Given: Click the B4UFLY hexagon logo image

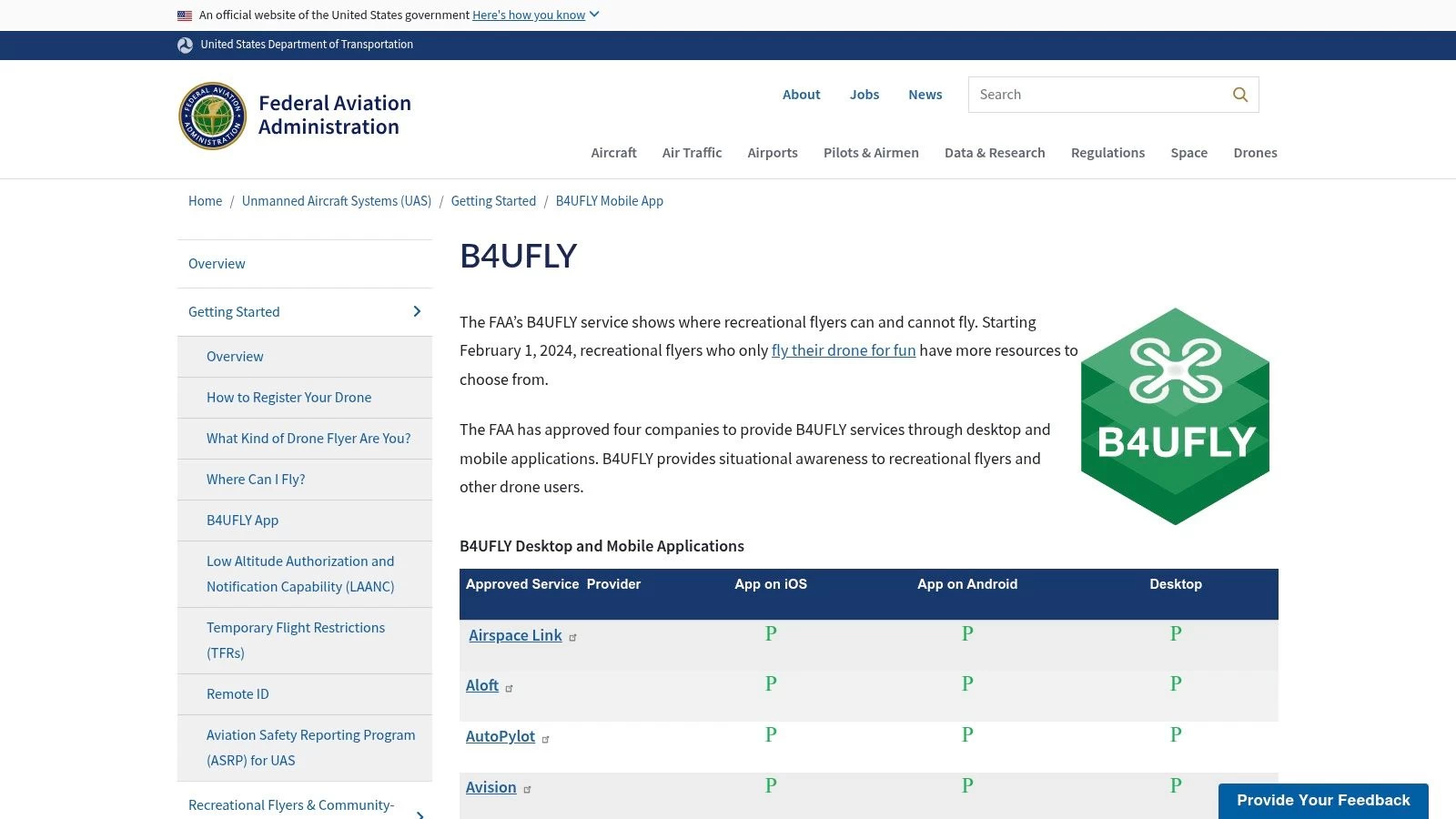Looking at the screenshot, I should click(1175, 416).
